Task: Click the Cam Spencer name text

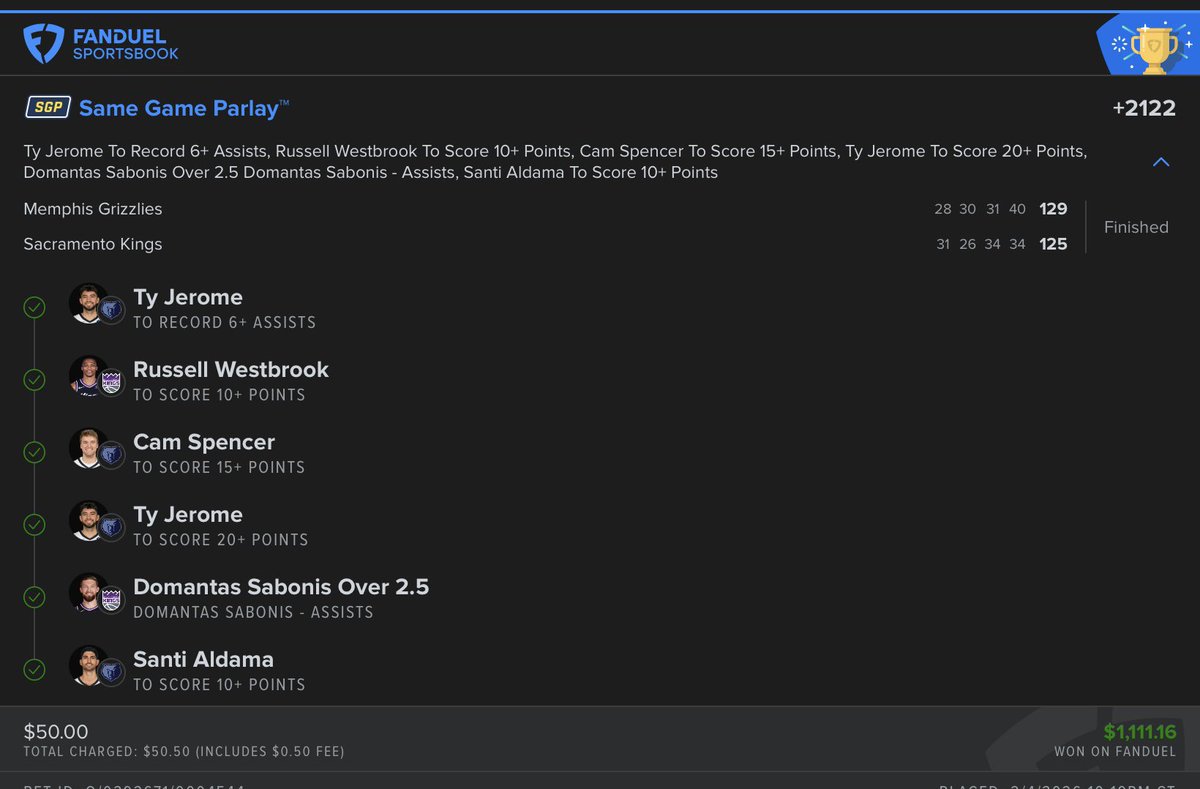Action: point(204,442)
